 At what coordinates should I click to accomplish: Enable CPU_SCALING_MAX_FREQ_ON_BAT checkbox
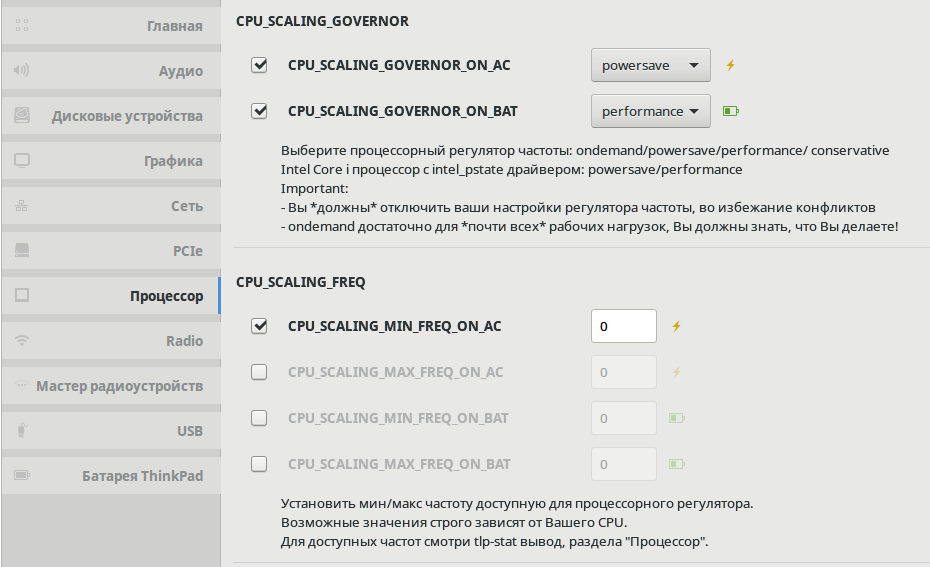click(x=259, y=464)
